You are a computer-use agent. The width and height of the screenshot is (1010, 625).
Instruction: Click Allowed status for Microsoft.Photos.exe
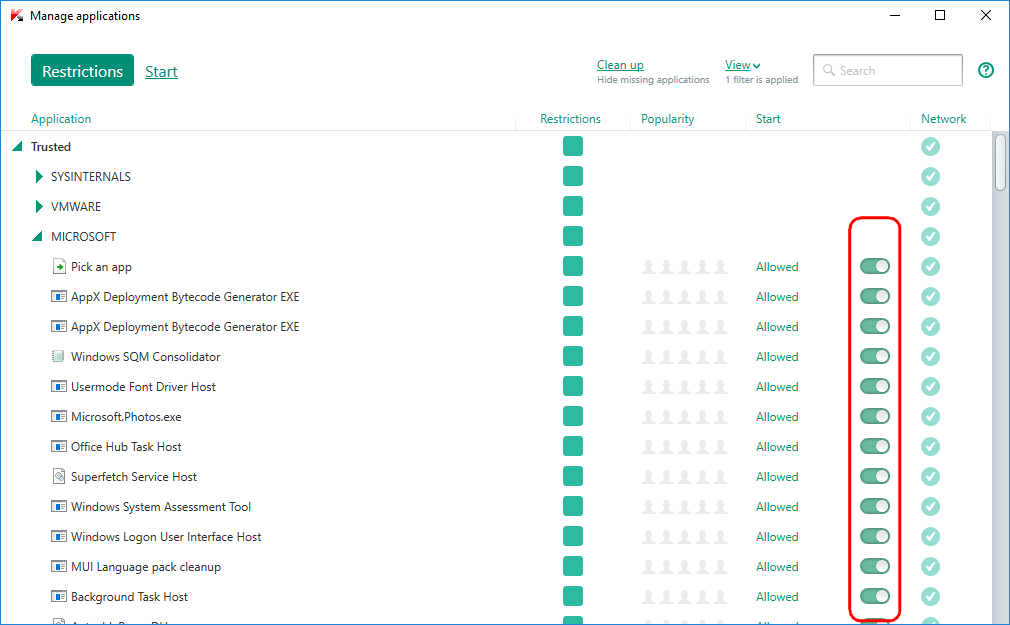tap(777, 416)
